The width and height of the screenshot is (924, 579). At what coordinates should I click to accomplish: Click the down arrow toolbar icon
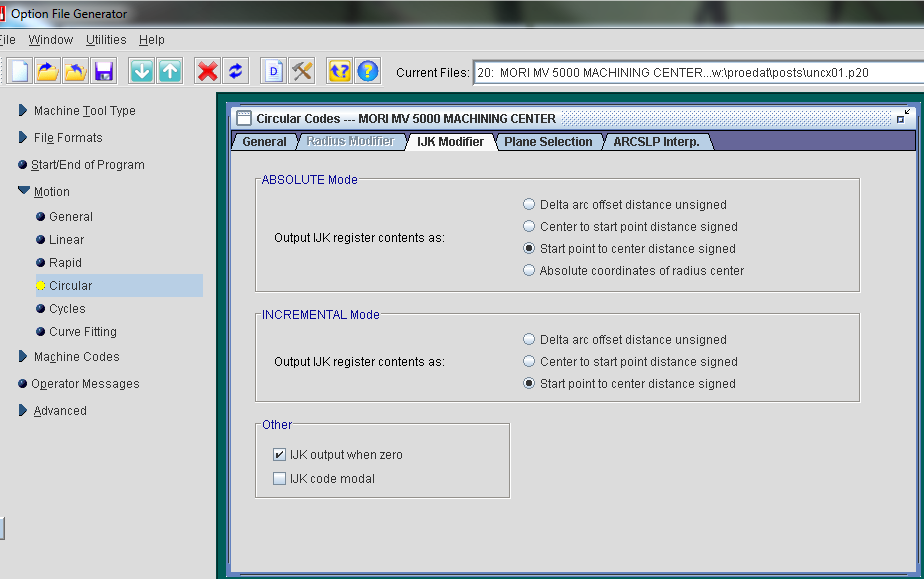141,71
